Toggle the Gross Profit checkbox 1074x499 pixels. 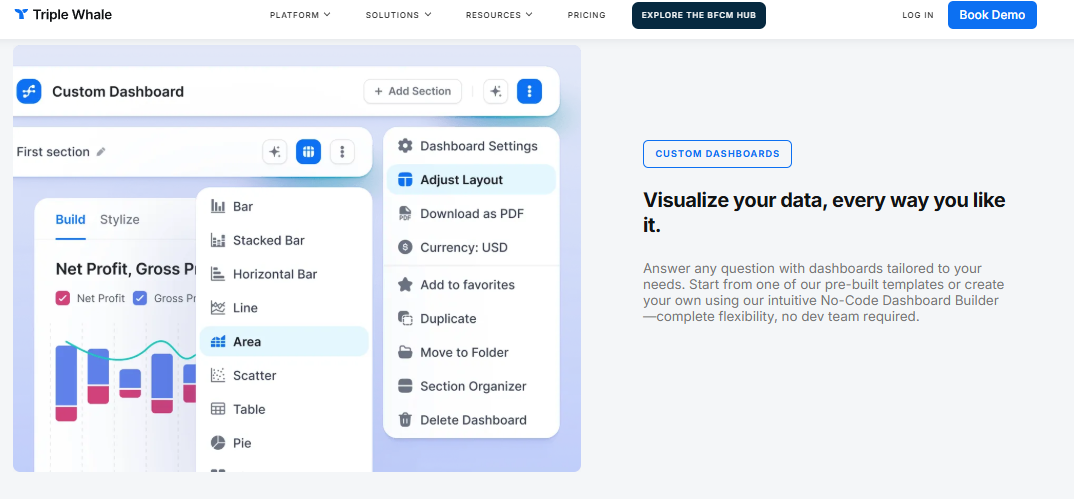click(x=140, y=298)
